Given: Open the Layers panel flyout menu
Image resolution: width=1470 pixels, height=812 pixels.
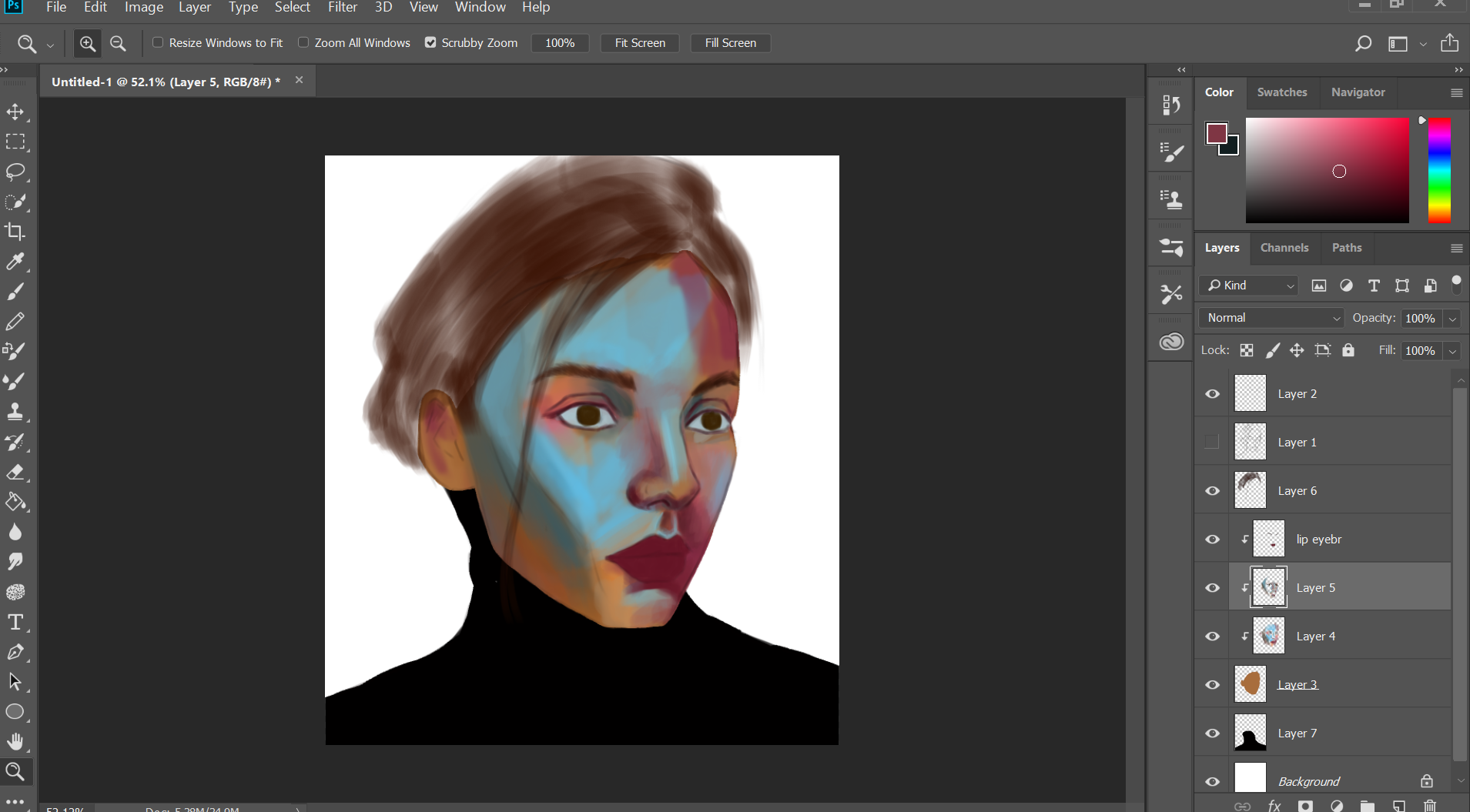Looking at the screenshot, I should coord(1456,248).
